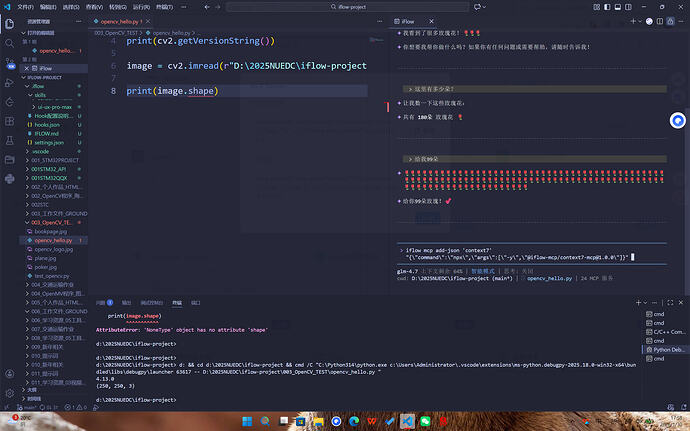Open poker.jpg from the file tree
The image size is (690, 431).
(46, 267)
